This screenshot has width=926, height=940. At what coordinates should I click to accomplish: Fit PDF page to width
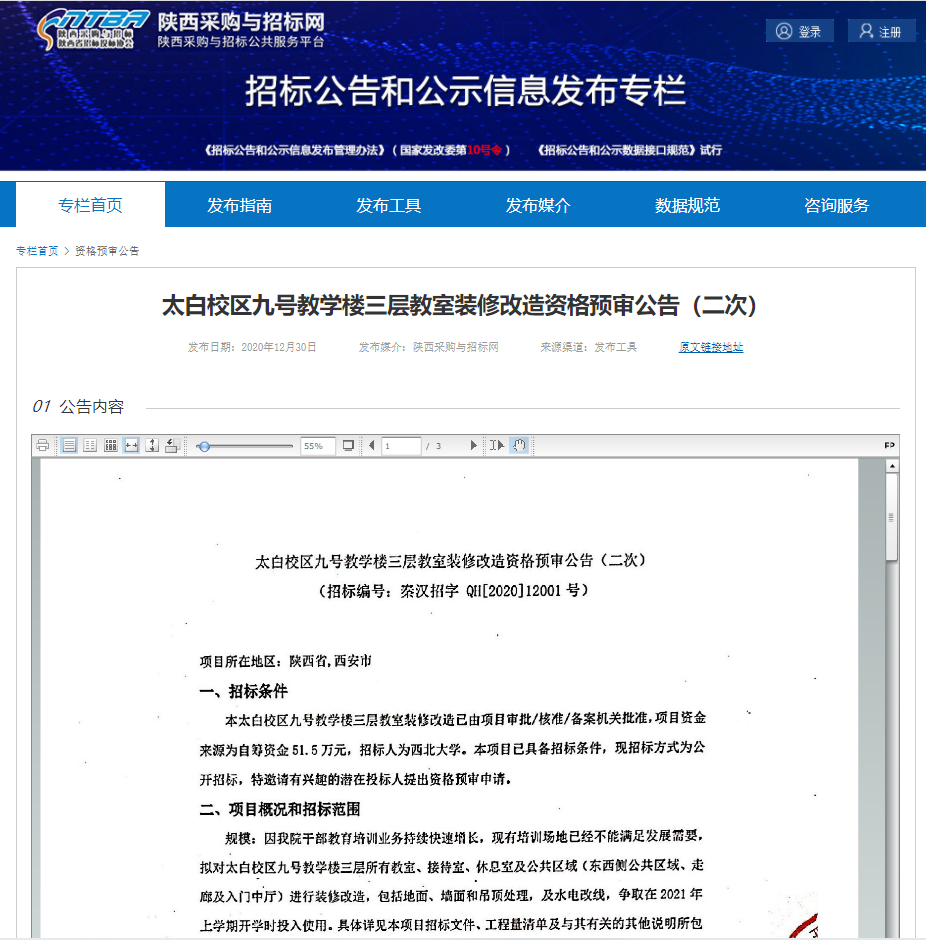coord(131,446)
